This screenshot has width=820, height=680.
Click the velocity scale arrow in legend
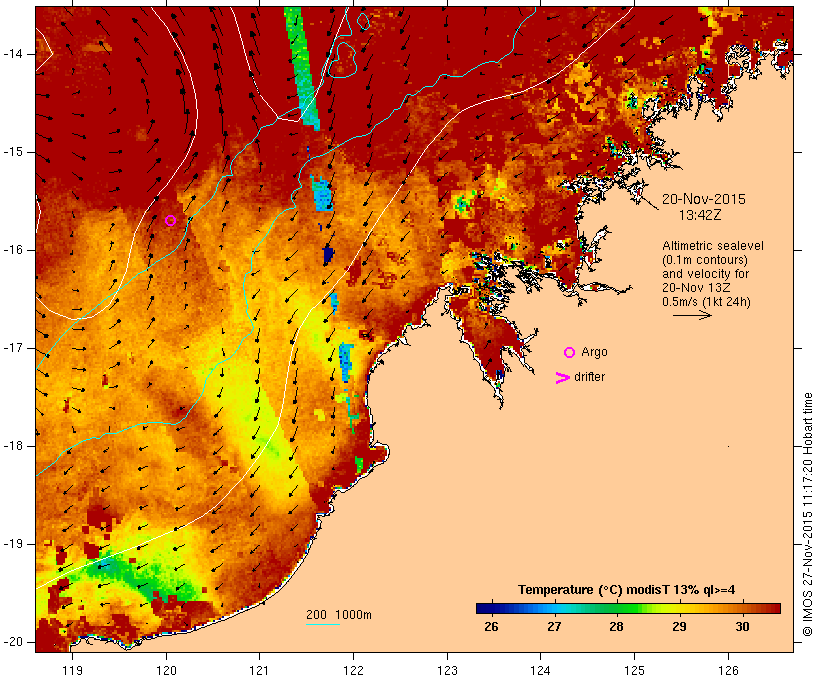tap(692, 315)
